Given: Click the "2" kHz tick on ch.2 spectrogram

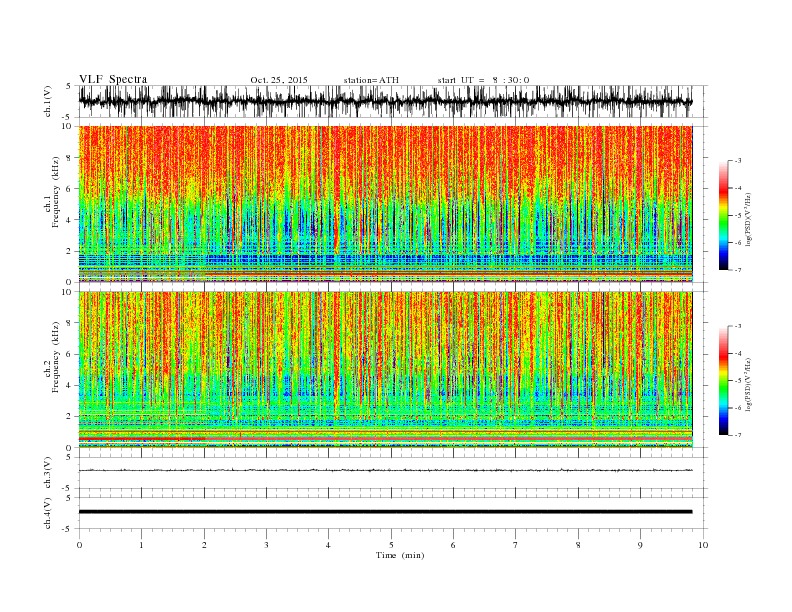Looking at the screenshot, I should coord(69,417).
